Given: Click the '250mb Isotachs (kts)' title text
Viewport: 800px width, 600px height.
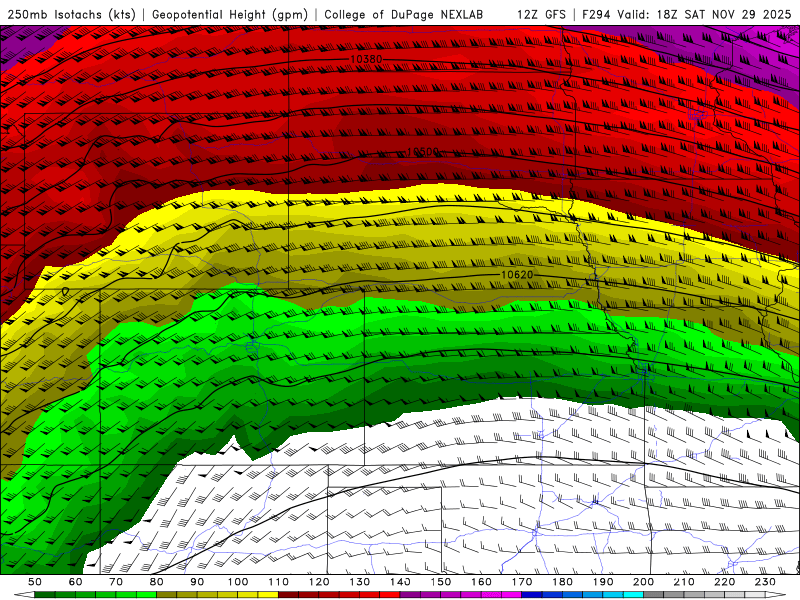Looking at the screenshot, I should click(71, 14).
